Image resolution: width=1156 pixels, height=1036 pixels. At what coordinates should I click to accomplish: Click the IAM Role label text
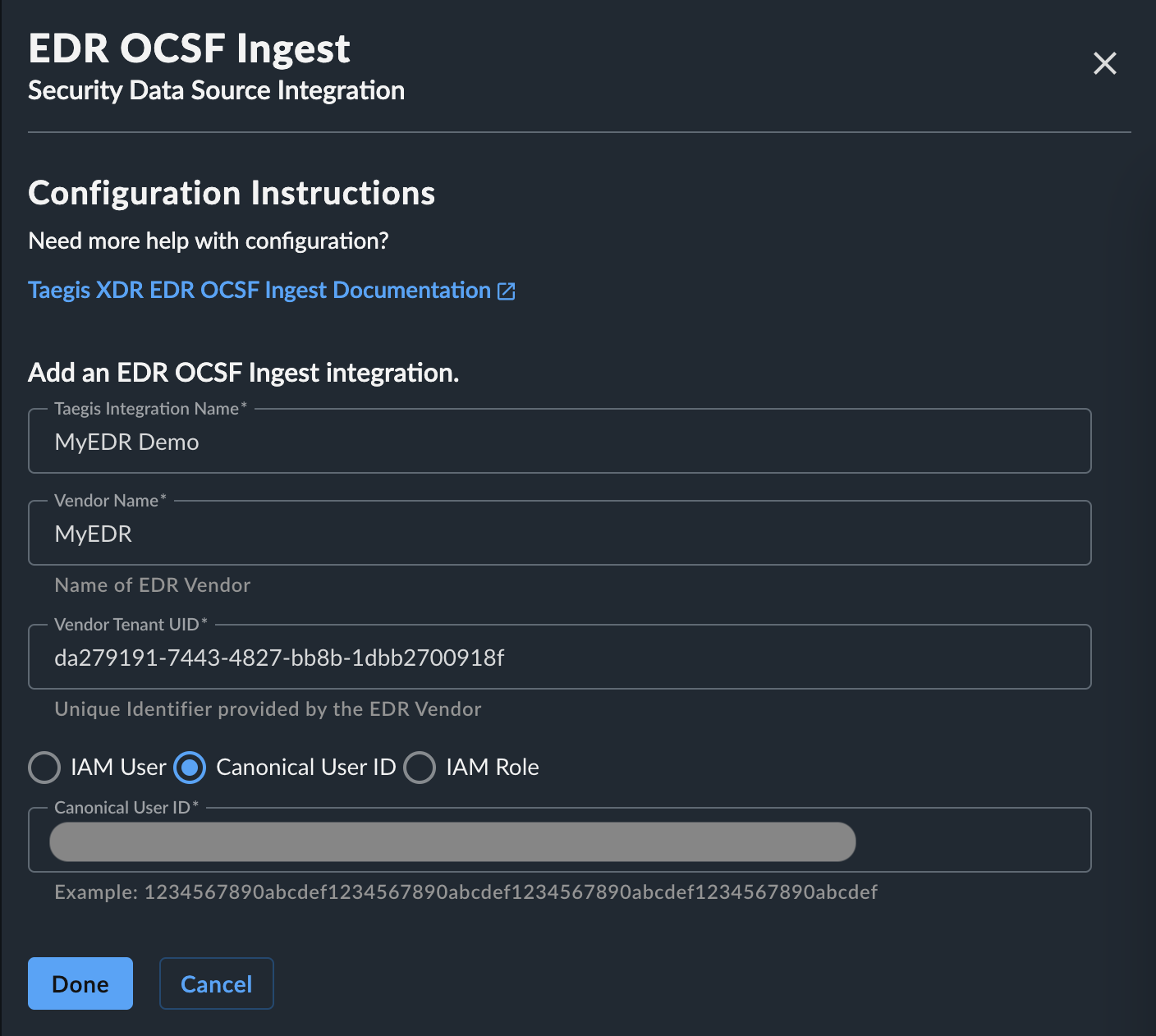tap(493, 767)
